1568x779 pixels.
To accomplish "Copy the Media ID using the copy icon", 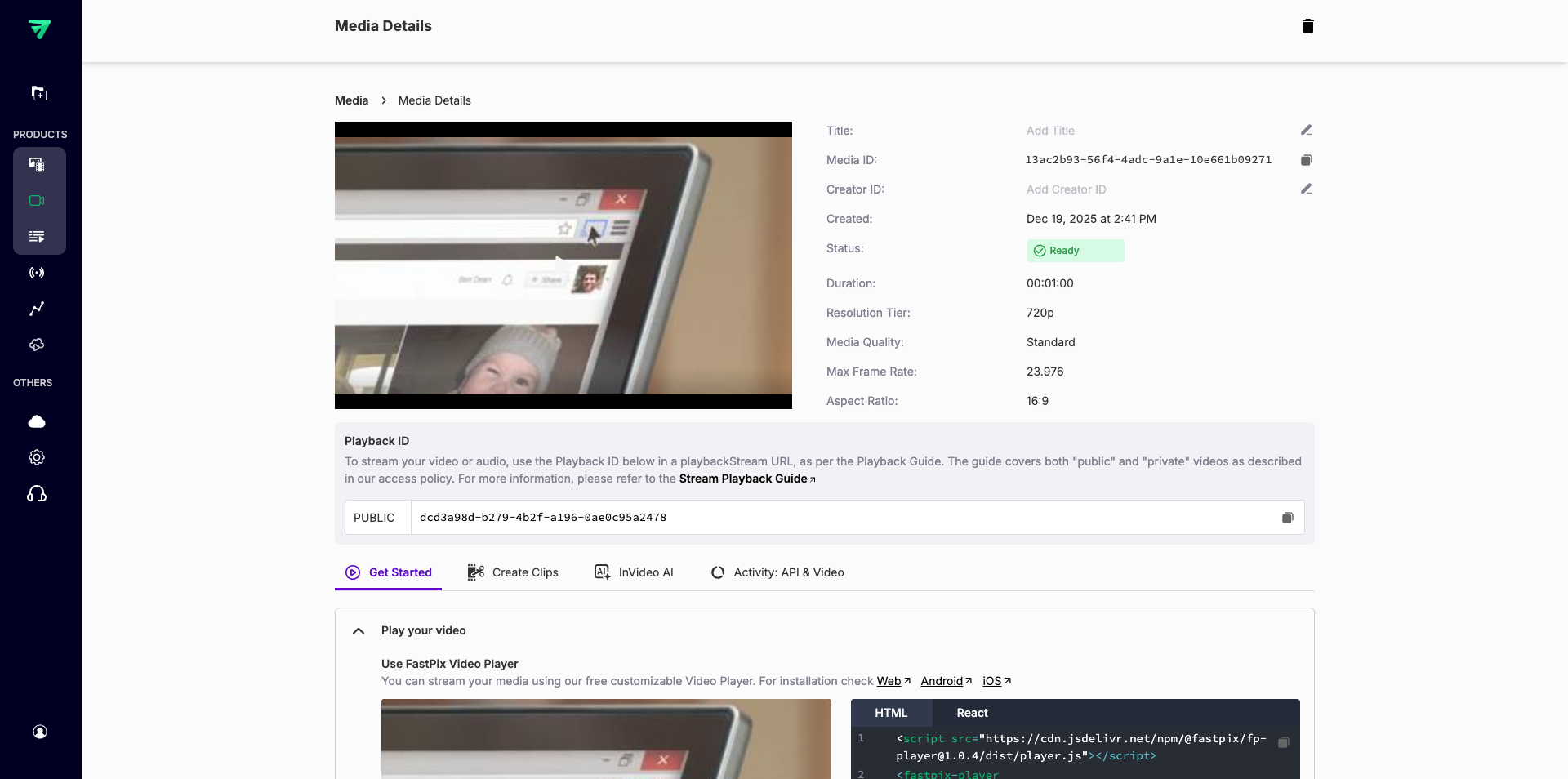I will [1307, 160].
